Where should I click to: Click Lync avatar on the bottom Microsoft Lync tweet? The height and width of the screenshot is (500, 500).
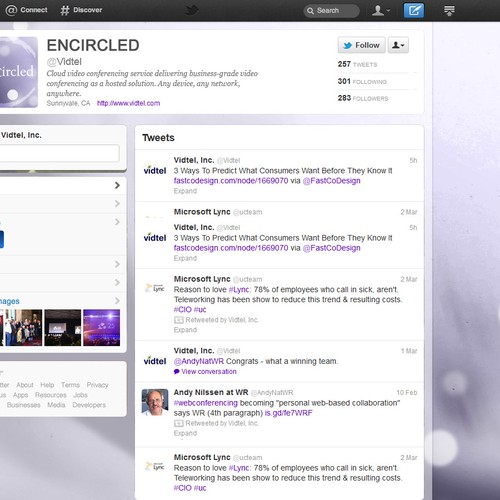tap(154, 466)
